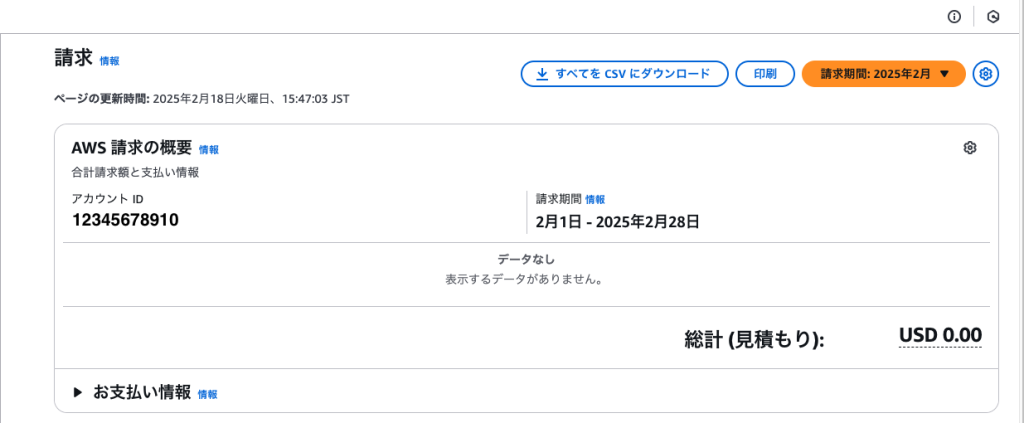
Task: Click the hexagon icon in top-right corner
Action: [993, 17]
